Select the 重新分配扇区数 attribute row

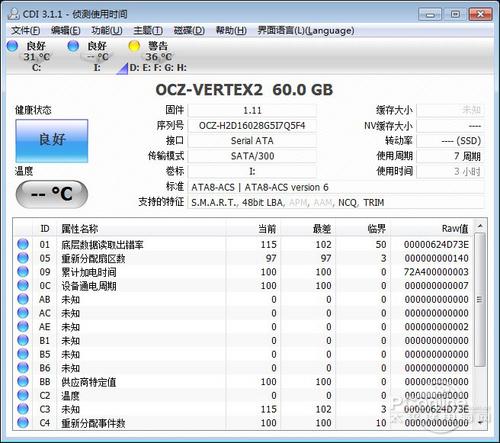[x=243, y=258]
